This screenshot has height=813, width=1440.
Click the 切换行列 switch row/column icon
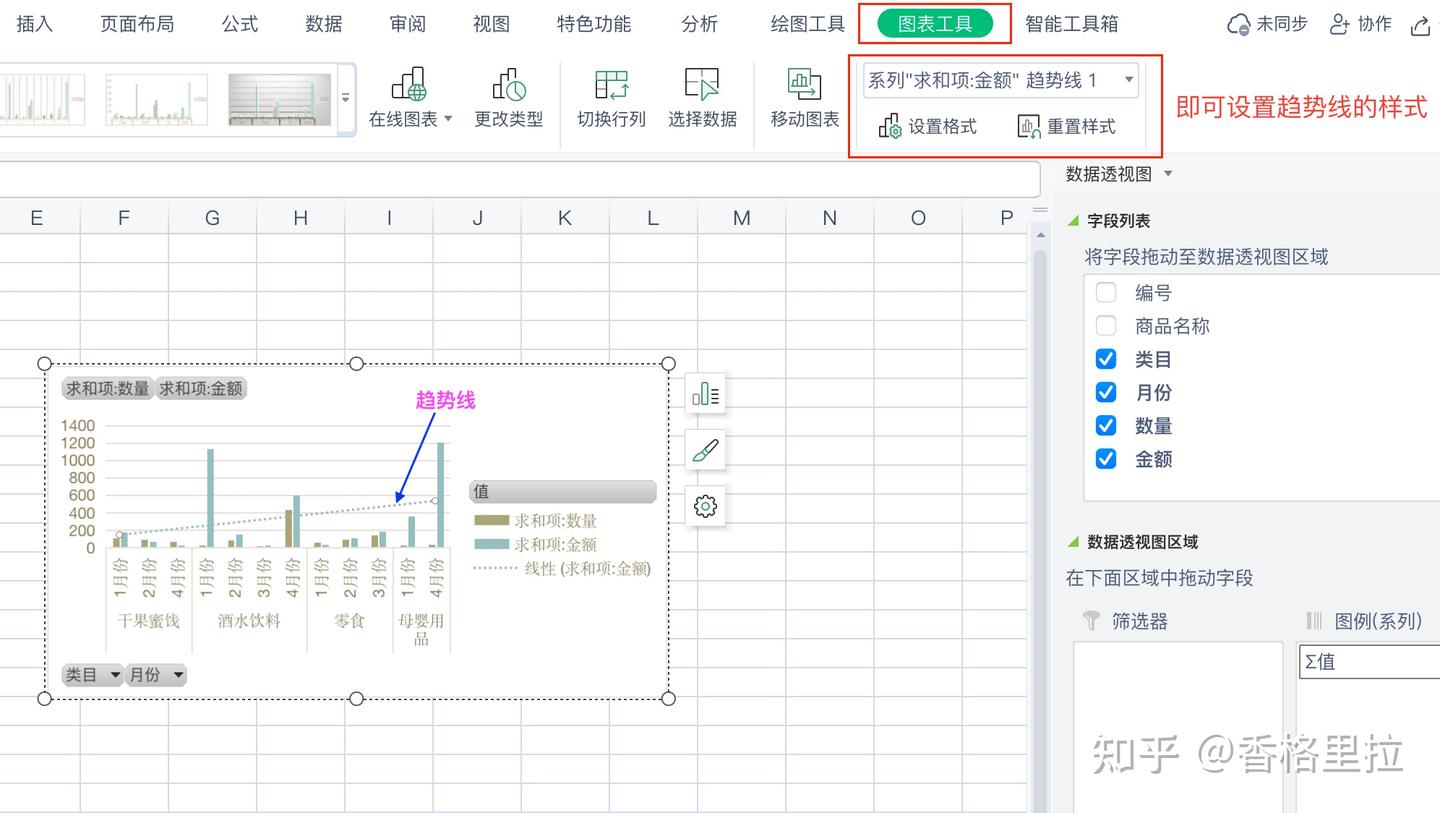611,85
